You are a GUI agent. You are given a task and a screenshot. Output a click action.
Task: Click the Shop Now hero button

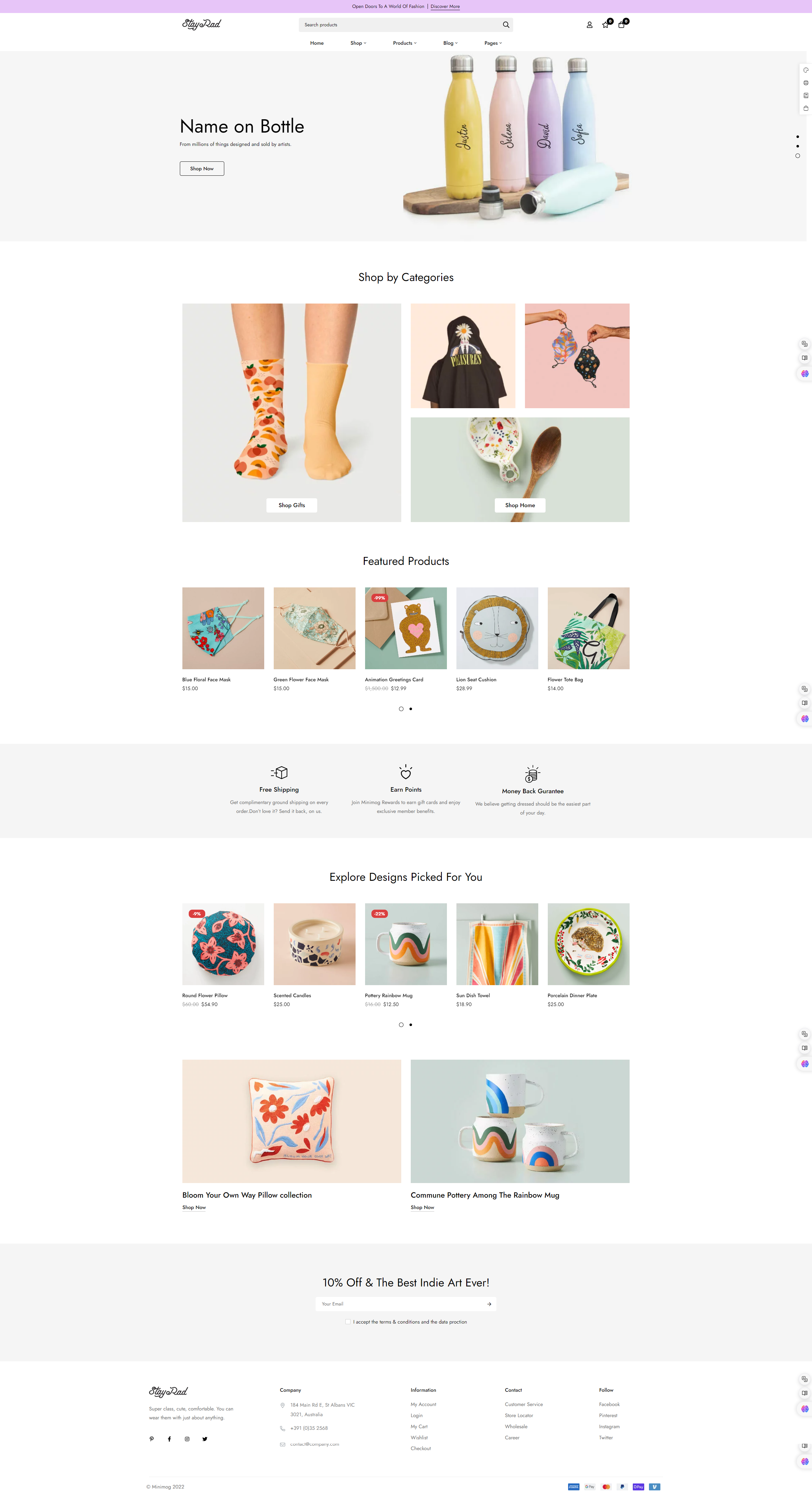(202, 169)
